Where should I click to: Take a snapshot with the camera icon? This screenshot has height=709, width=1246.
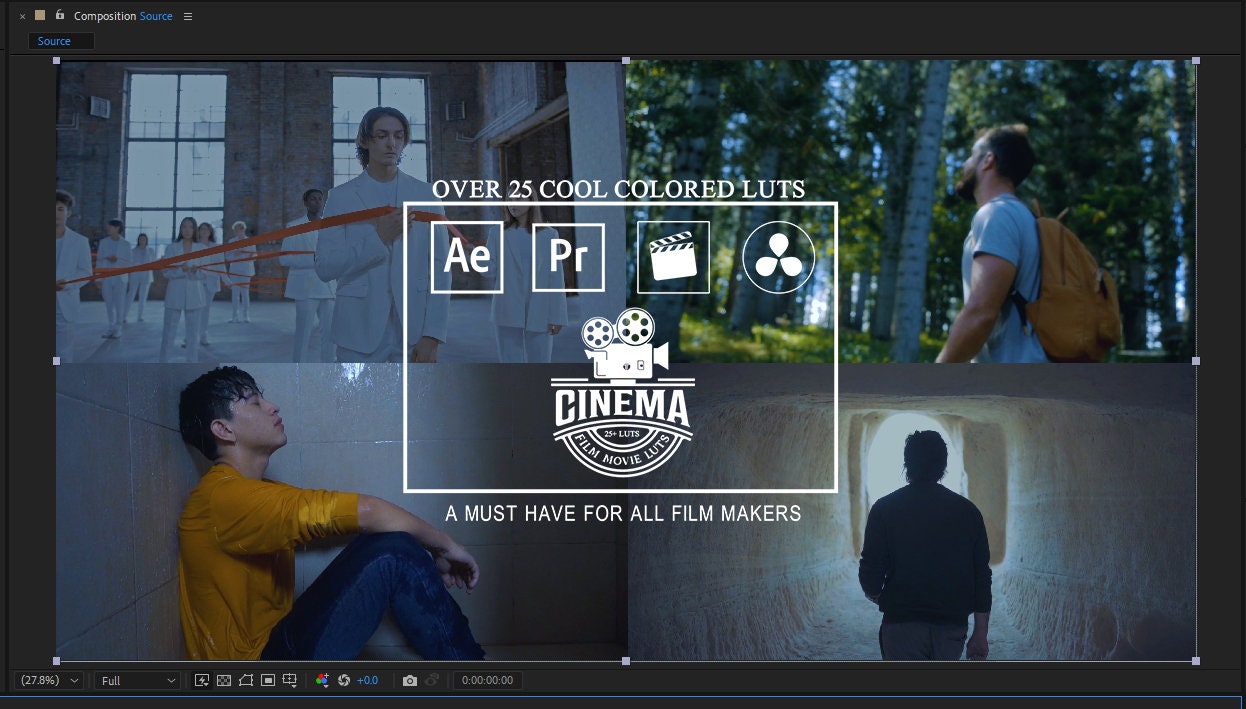click(x=411, y=680)
